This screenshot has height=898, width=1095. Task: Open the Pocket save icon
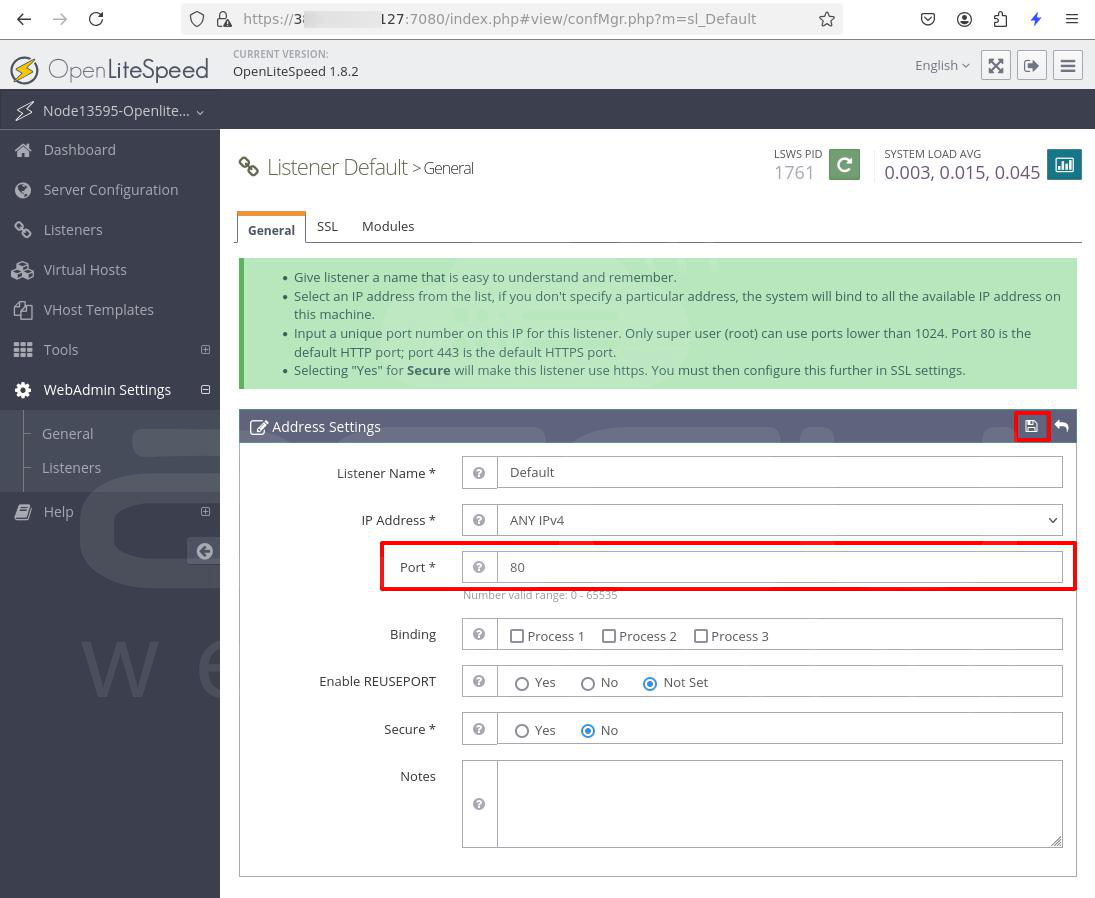click(x=927, y=19)
